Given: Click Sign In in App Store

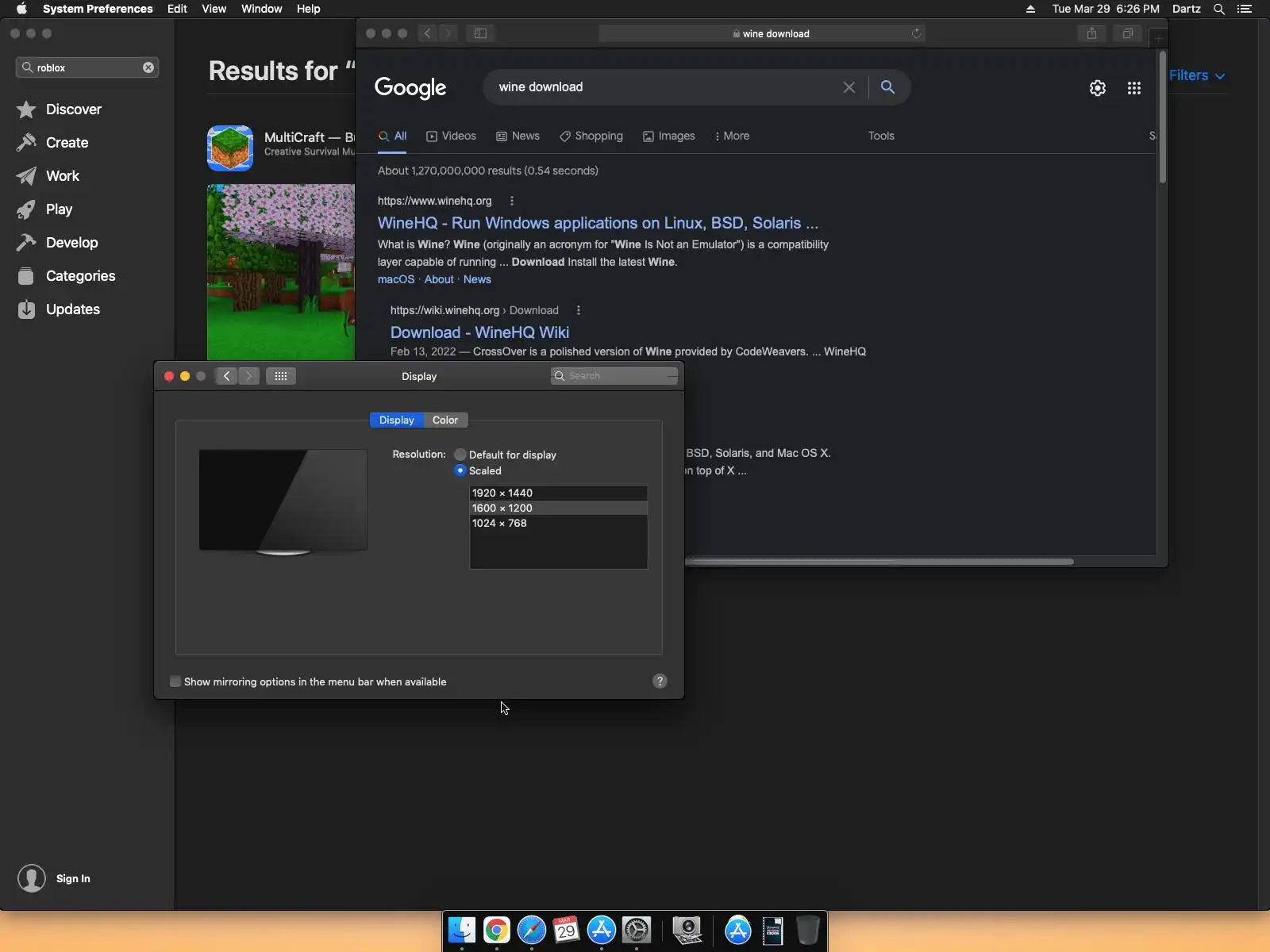Looking at the screenshot, I should (73, 878).
